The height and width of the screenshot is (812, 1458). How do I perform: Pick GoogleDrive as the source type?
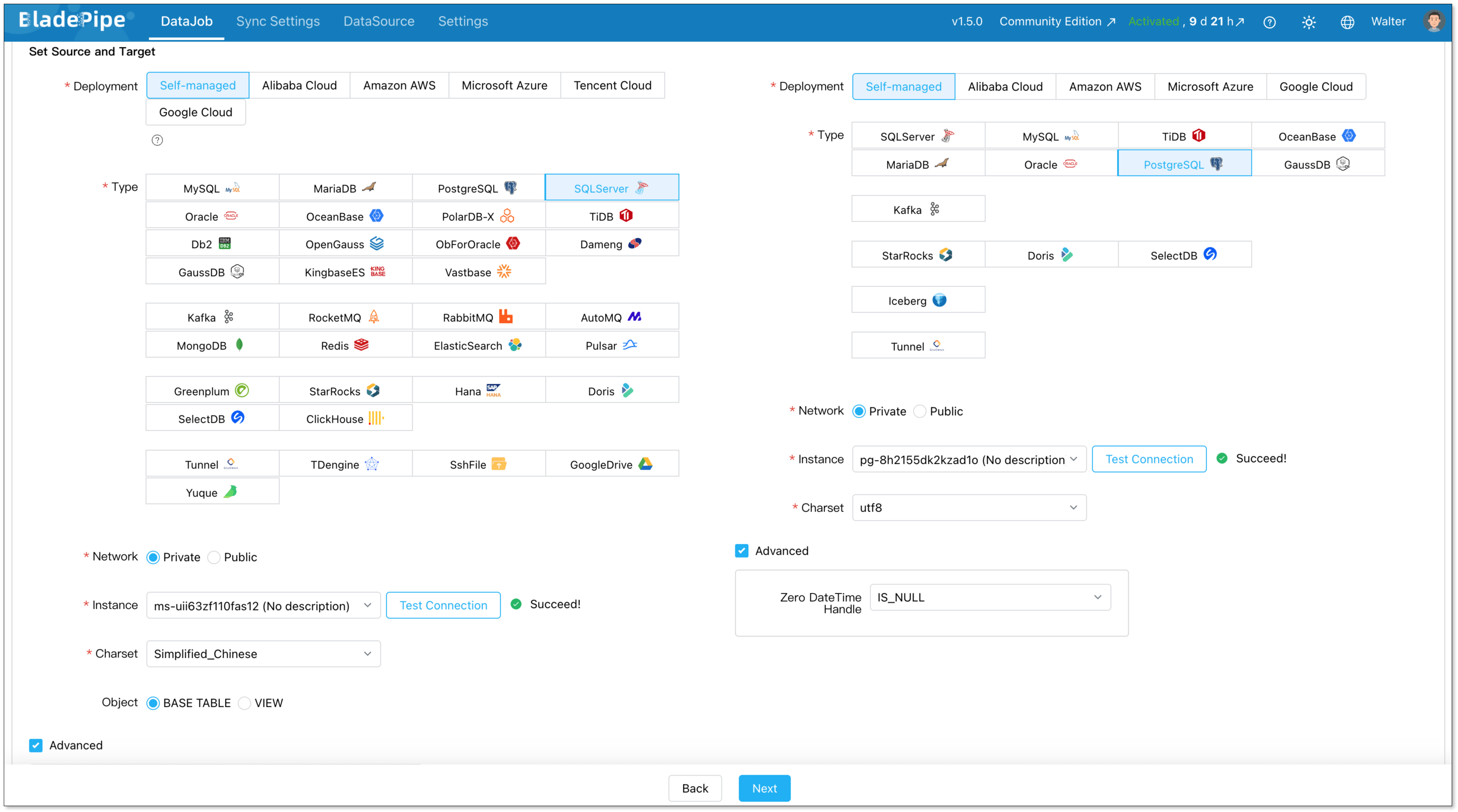611,465
